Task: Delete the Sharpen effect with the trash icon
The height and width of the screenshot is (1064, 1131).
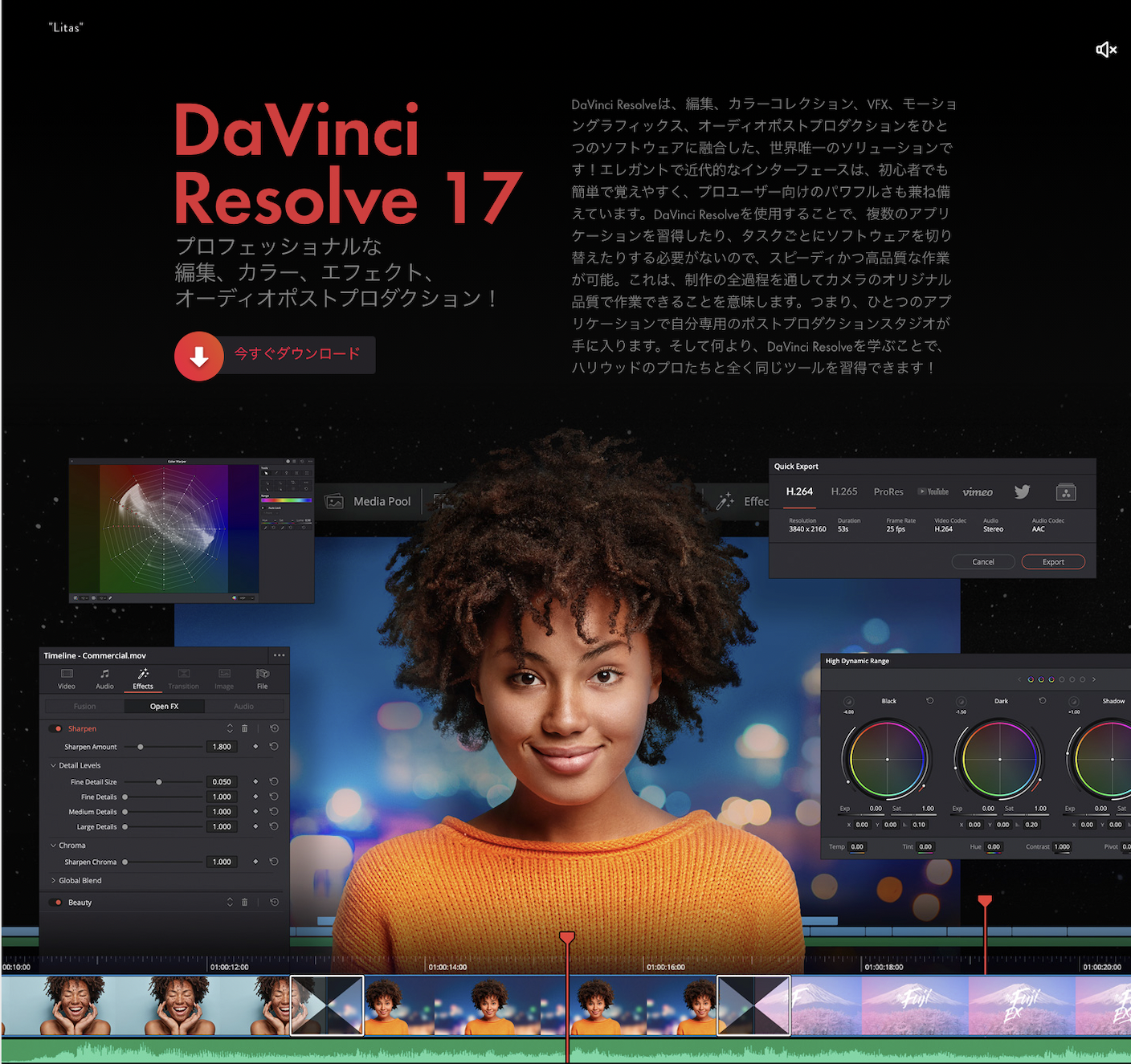Action: (245, 728)
